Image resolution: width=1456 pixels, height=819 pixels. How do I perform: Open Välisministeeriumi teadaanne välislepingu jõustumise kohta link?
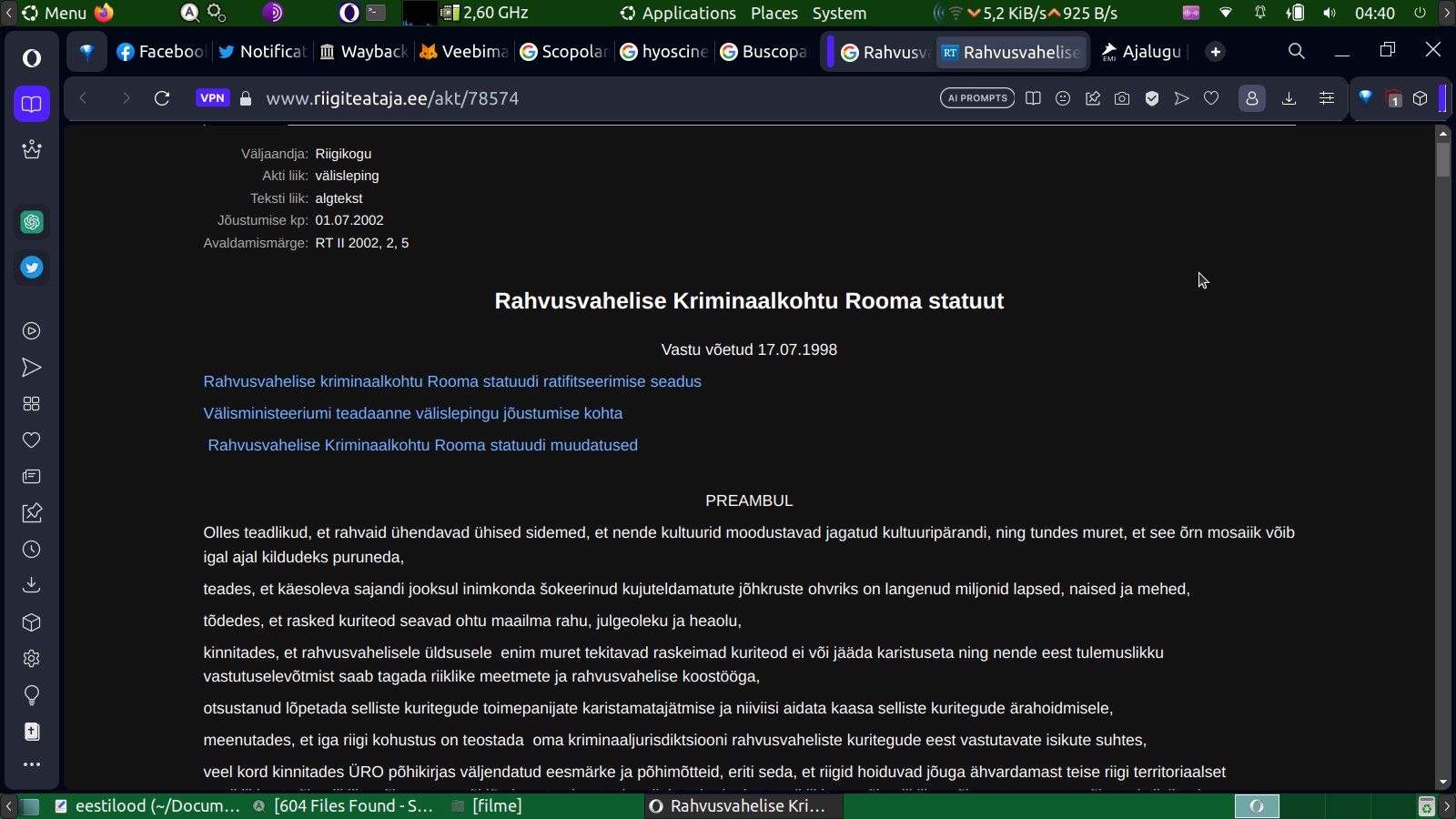[x=413, y=413]
